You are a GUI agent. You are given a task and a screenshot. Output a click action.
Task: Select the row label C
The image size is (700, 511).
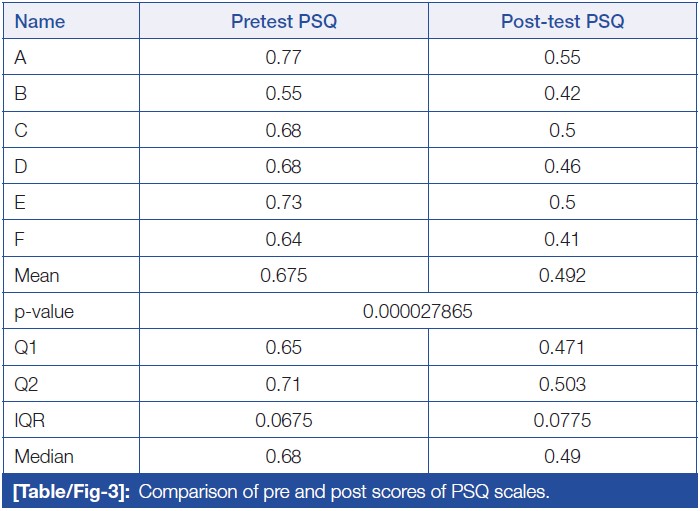click(21, 130)
